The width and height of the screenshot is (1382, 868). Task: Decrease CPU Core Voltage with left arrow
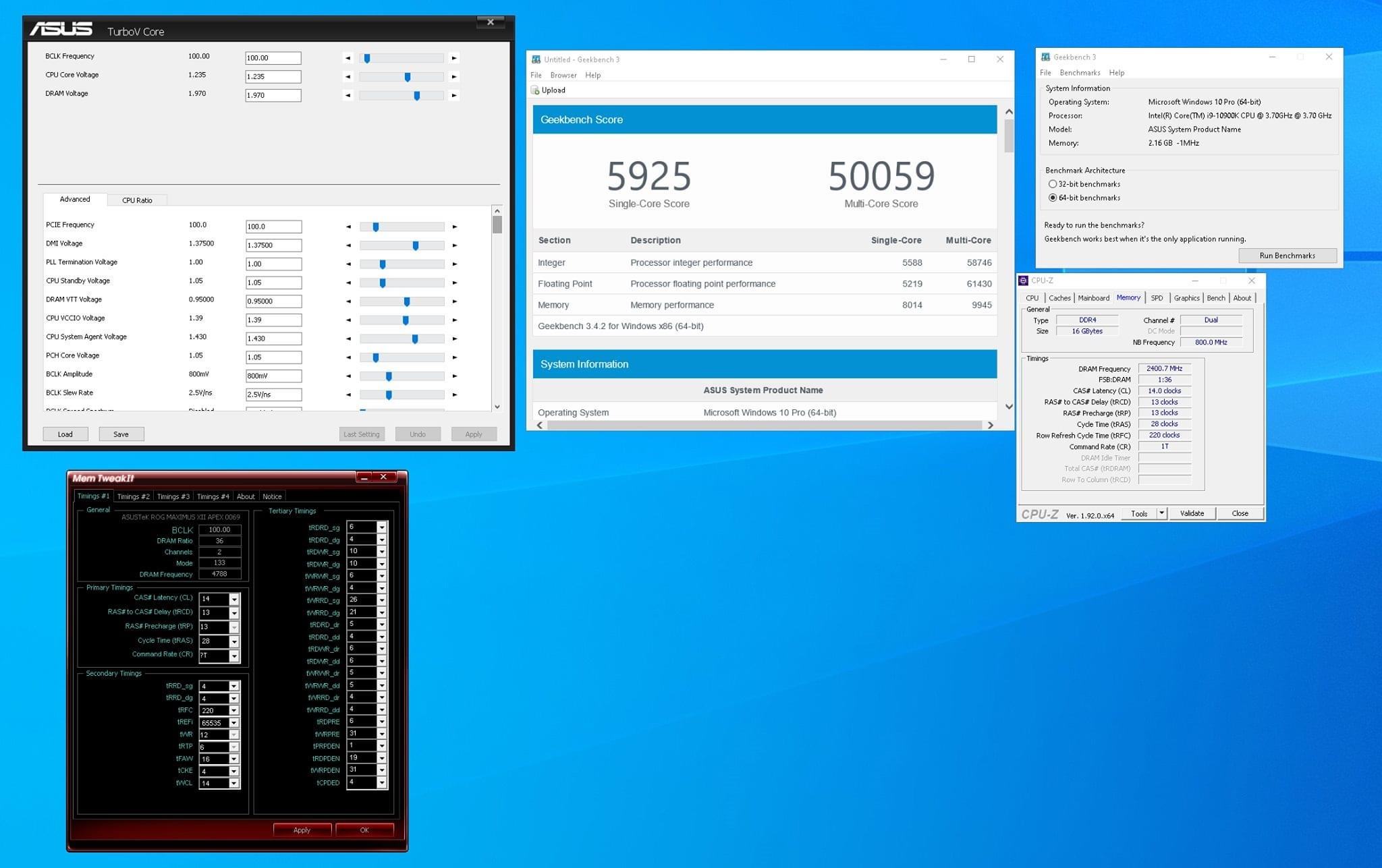tap(348, 77)
